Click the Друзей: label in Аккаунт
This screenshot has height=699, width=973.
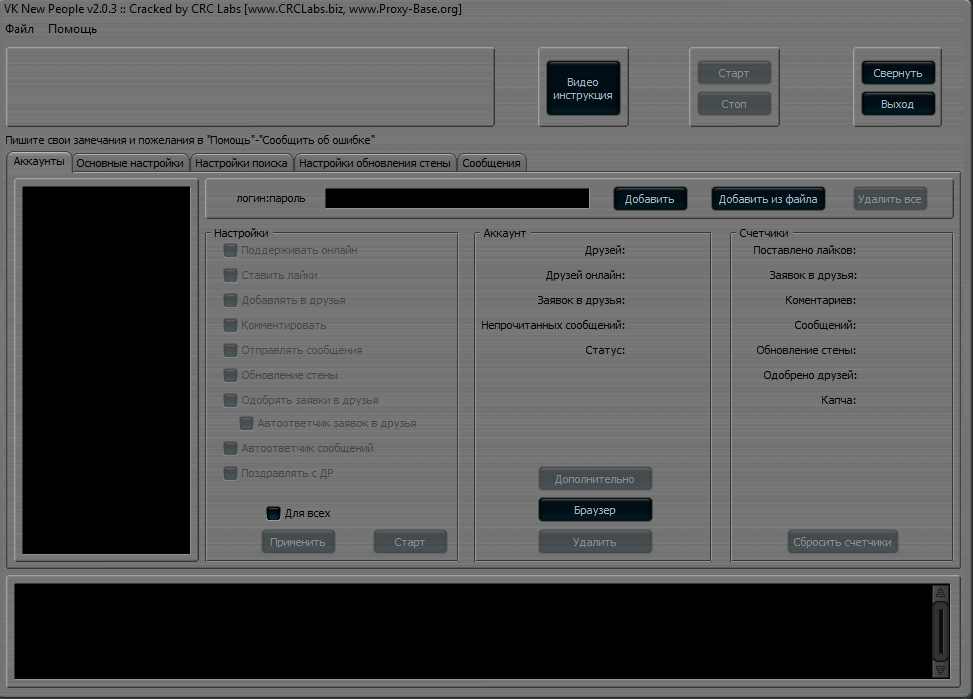tap(605, 250)
